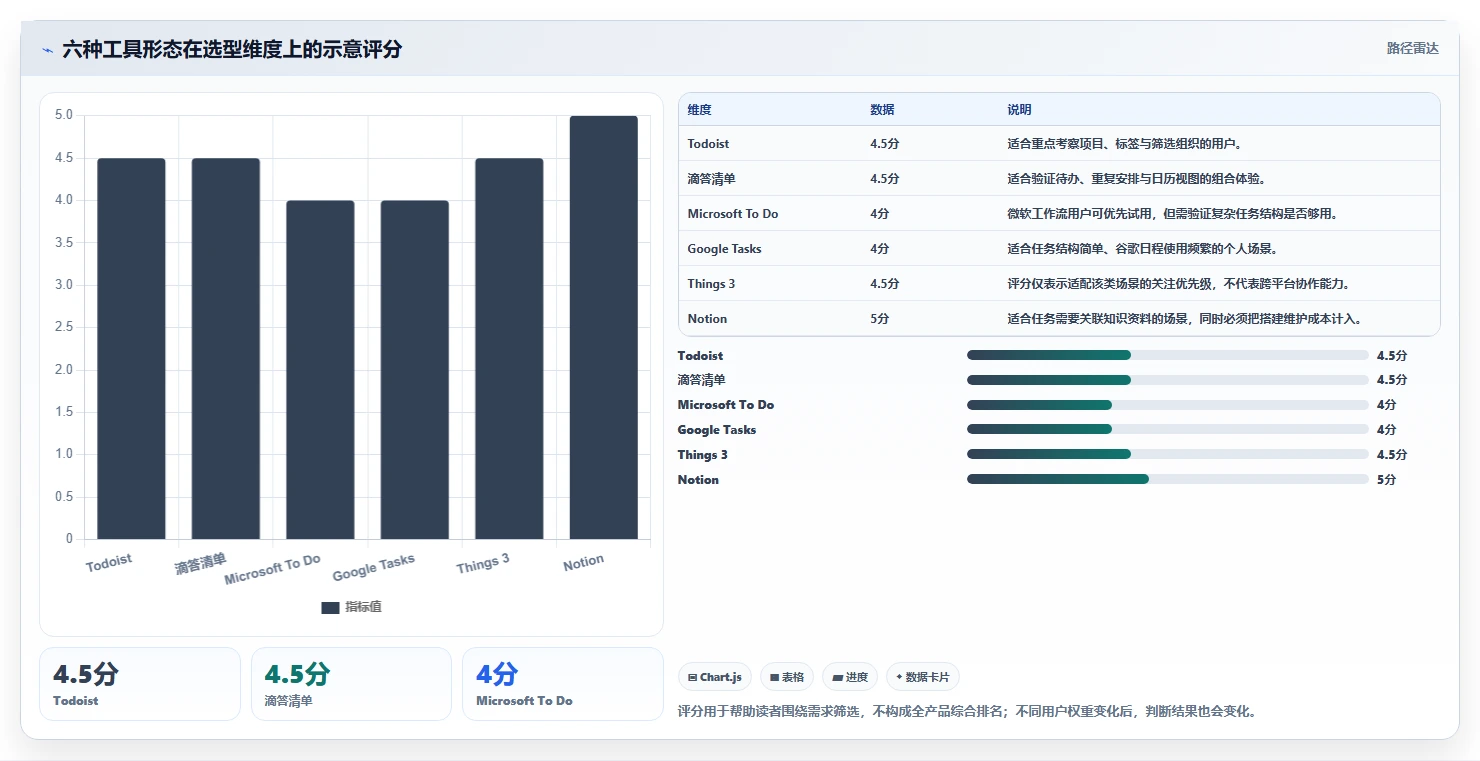Screen dimensions: 1480x761
Task: Click the Things 3 progress list label
Action: click(703, 454)
